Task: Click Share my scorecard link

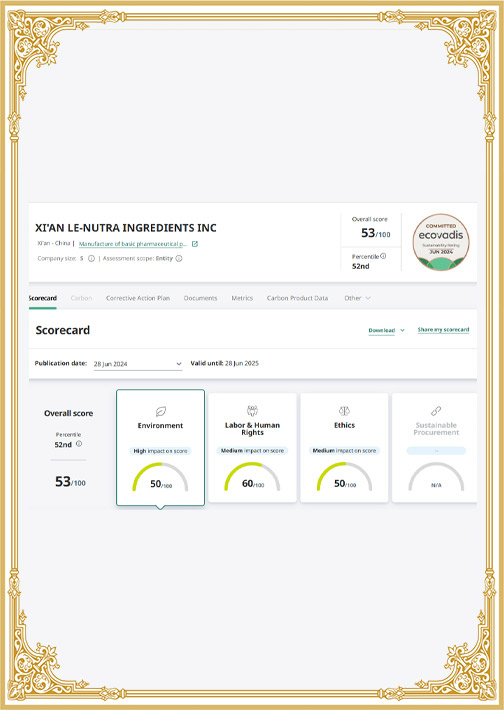Action: tap(443, 330)
